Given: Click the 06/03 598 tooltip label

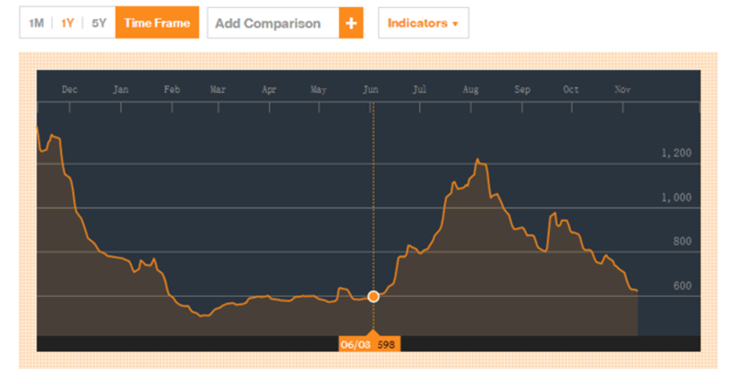Looking at the screenshot, I should tap(369, 345).
